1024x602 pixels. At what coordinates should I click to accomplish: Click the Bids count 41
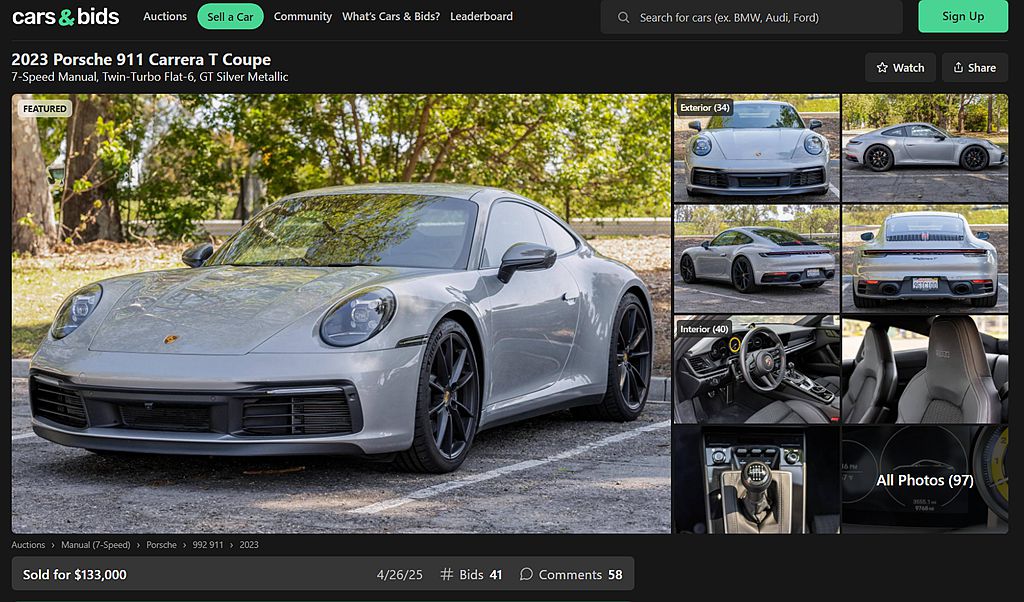click(x=496, y=575)
